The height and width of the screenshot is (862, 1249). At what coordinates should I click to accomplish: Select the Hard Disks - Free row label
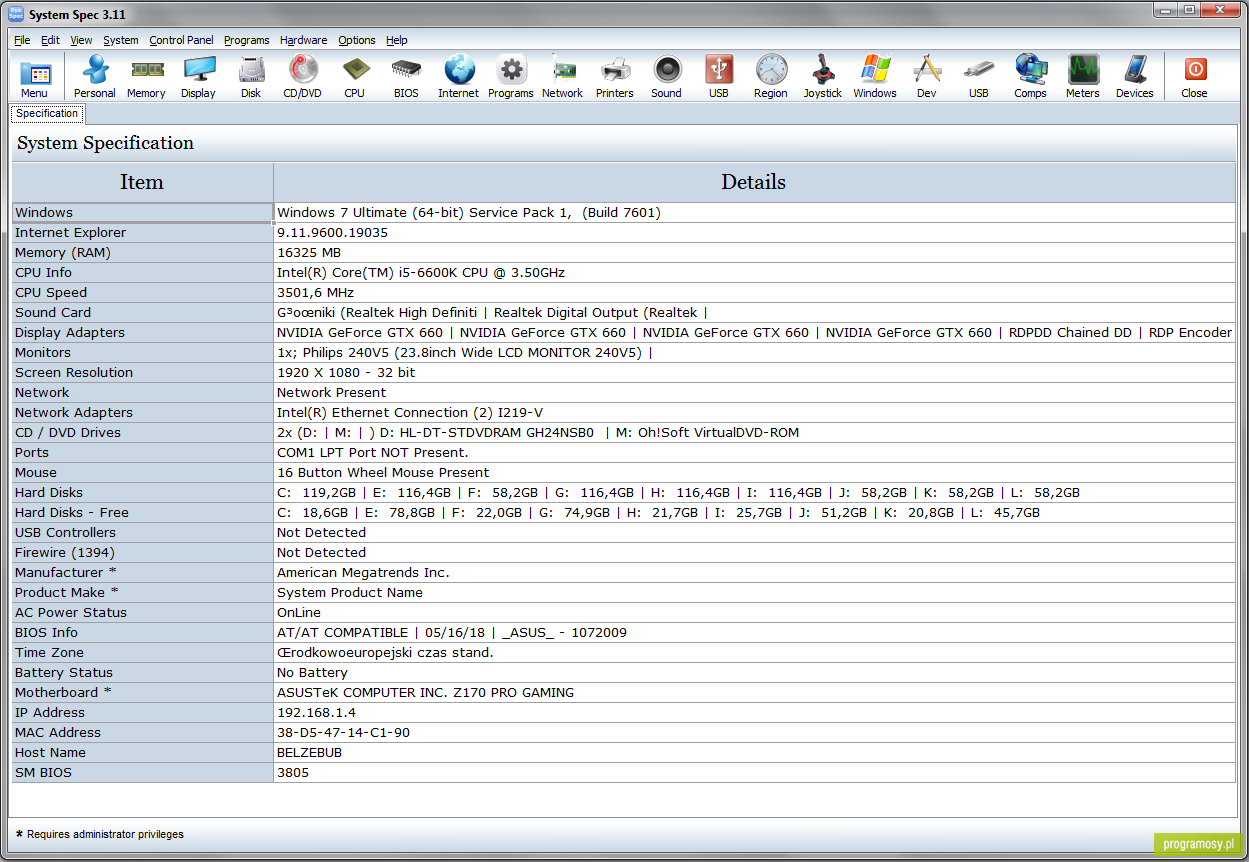[x=142, y=512]
